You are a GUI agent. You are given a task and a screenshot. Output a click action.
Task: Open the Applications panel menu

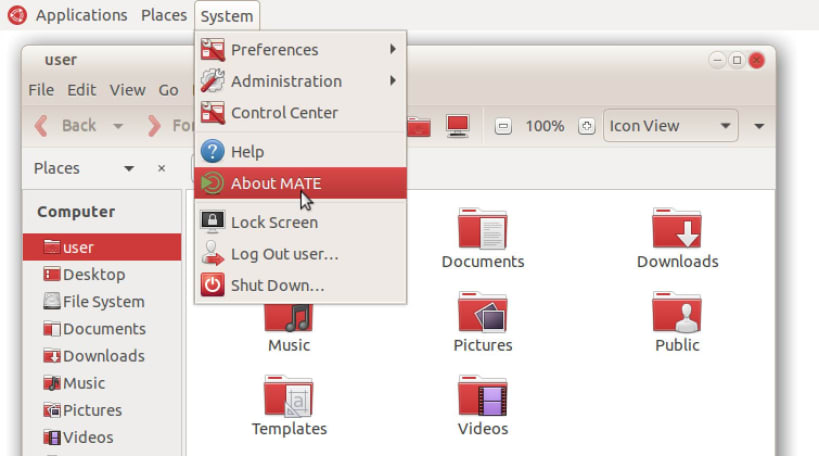coord(81,15)
